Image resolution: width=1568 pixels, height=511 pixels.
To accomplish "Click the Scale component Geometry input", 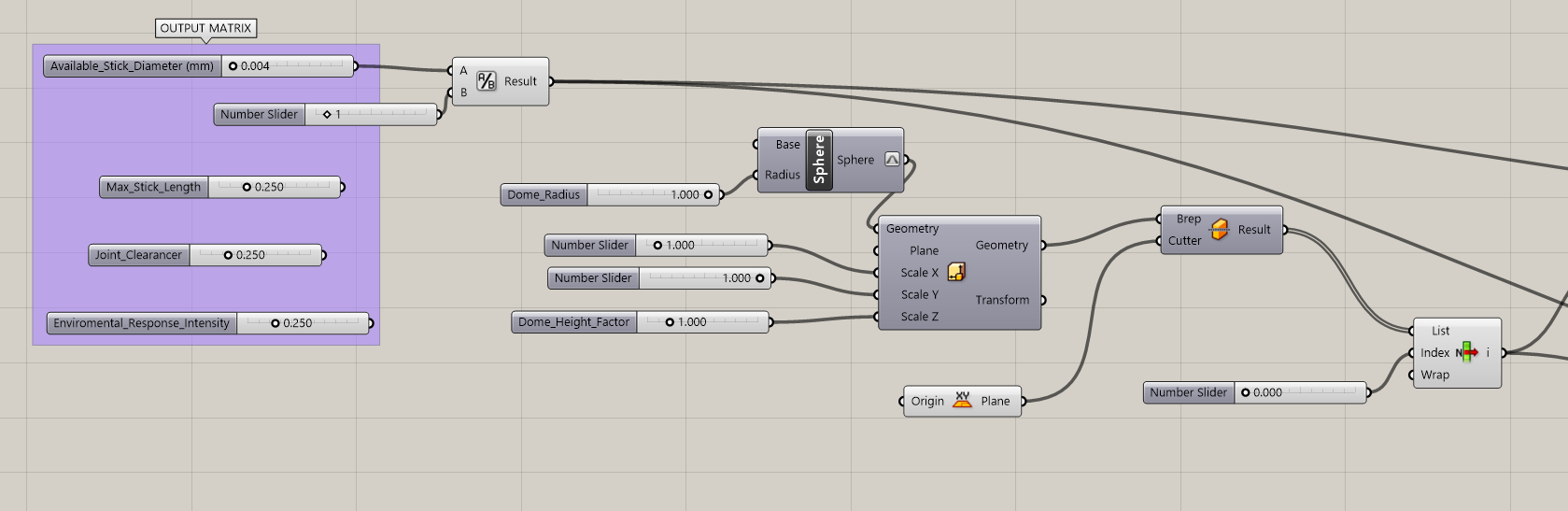I will (912, 229).
